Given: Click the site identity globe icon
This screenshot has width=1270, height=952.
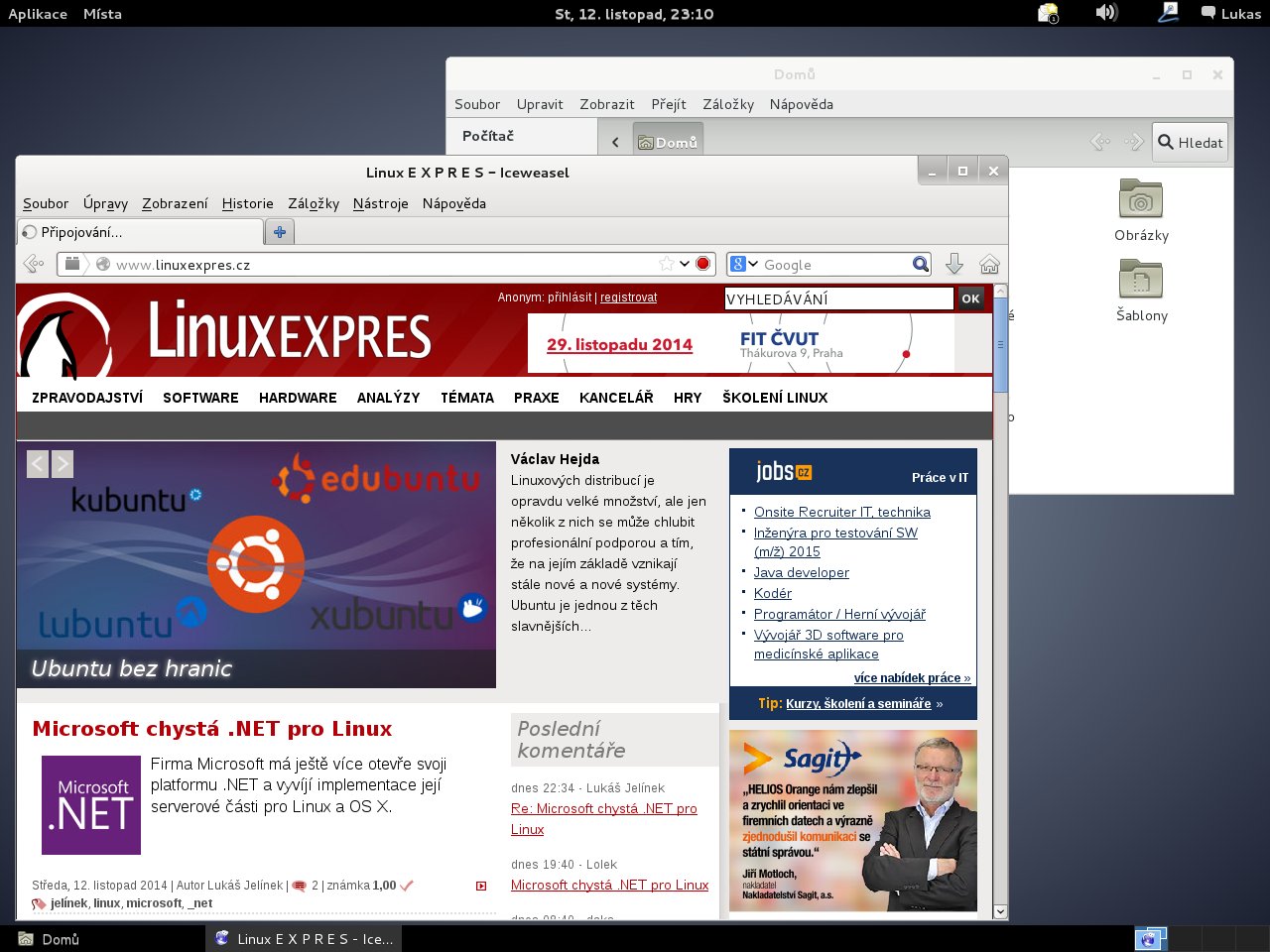Looking at the screenshot, I should (103, 264).
